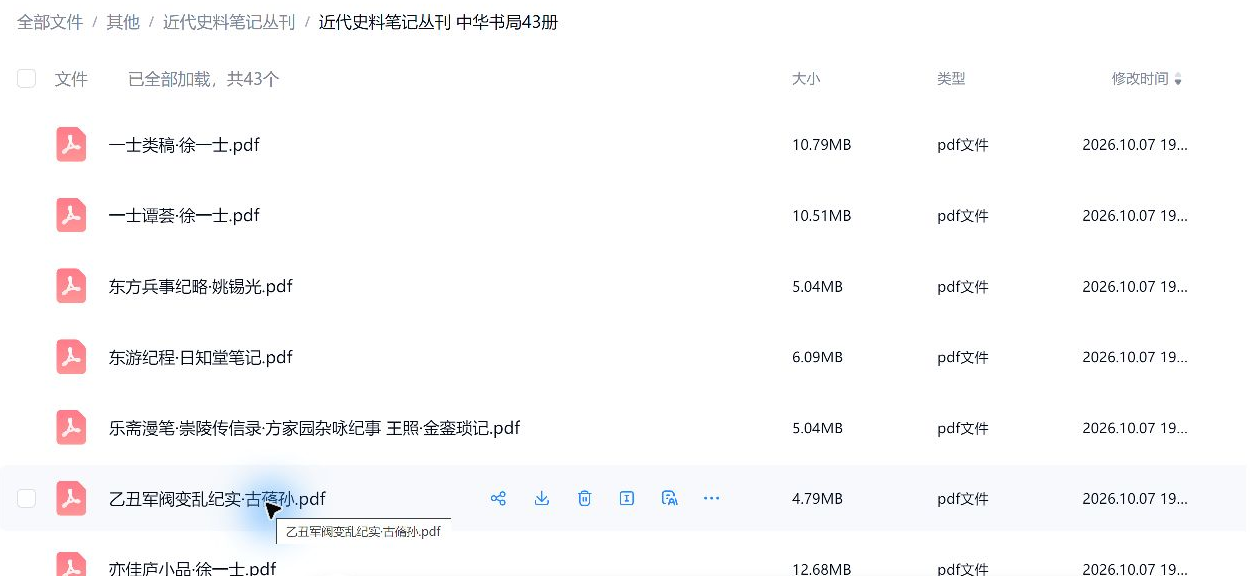Click the 类型 column header
The width and height of the screenshot is (1250, 576).
(x=951, y=79)
